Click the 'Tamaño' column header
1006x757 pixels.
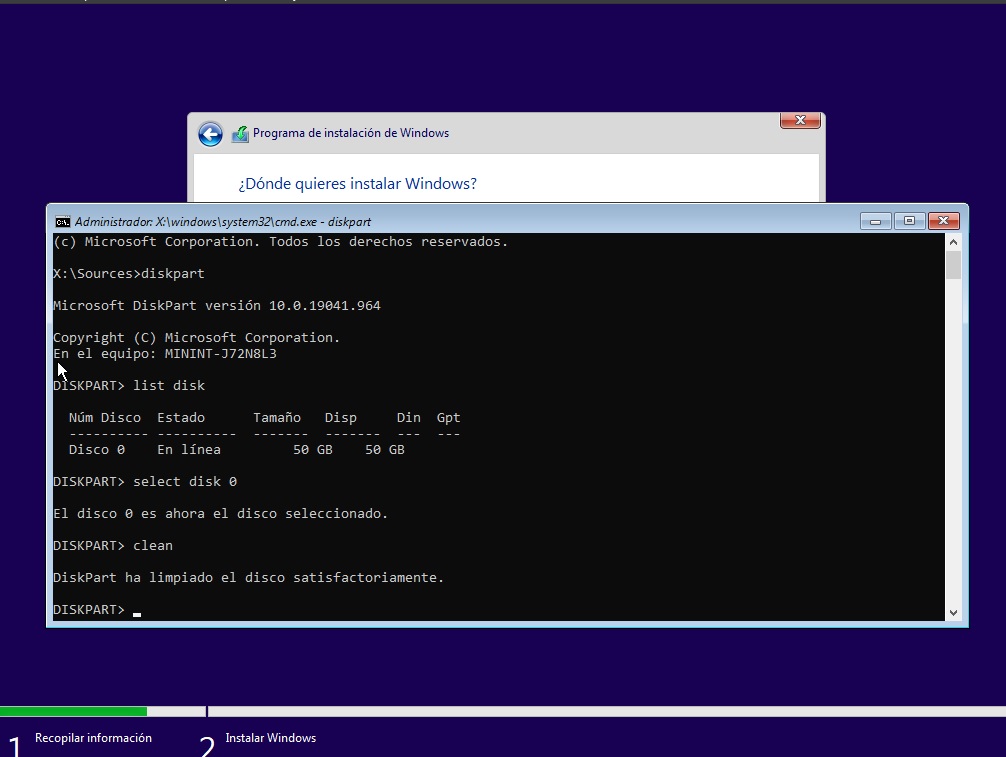point(277,418)
